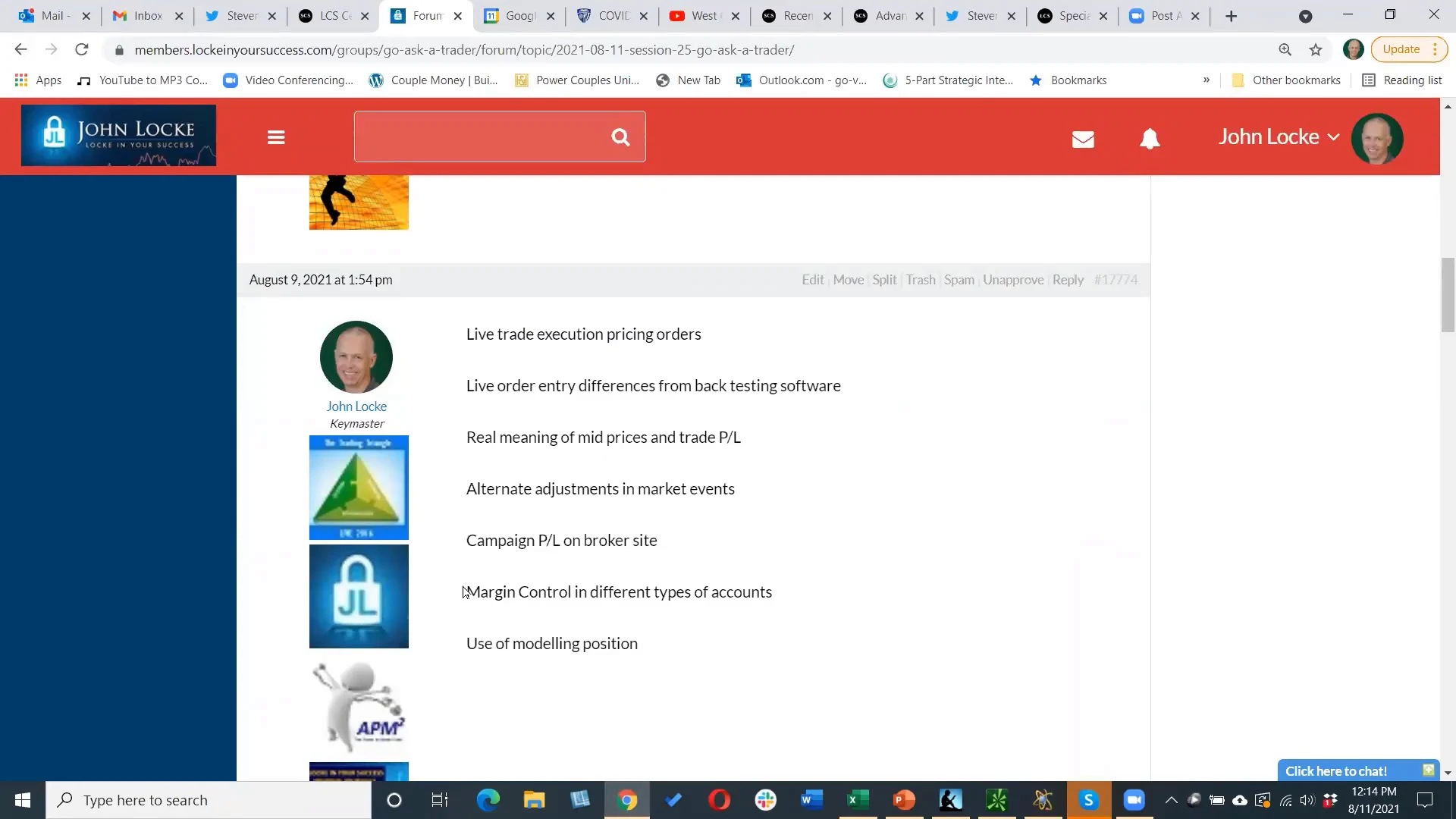
Task: Click the address bar URL
Action: point(464,50)
